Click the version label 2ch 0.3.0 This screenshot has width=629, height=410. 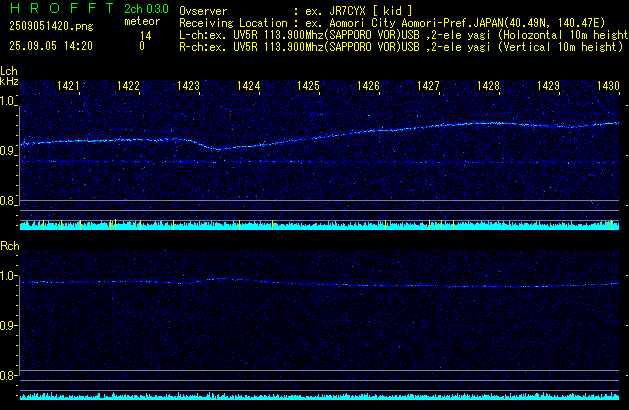146,9
